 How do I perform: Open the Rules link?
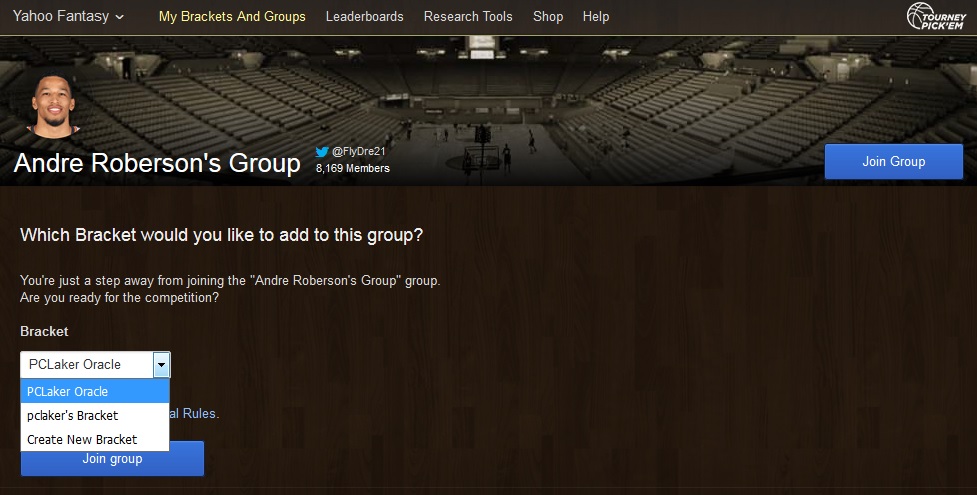point(199,413)
